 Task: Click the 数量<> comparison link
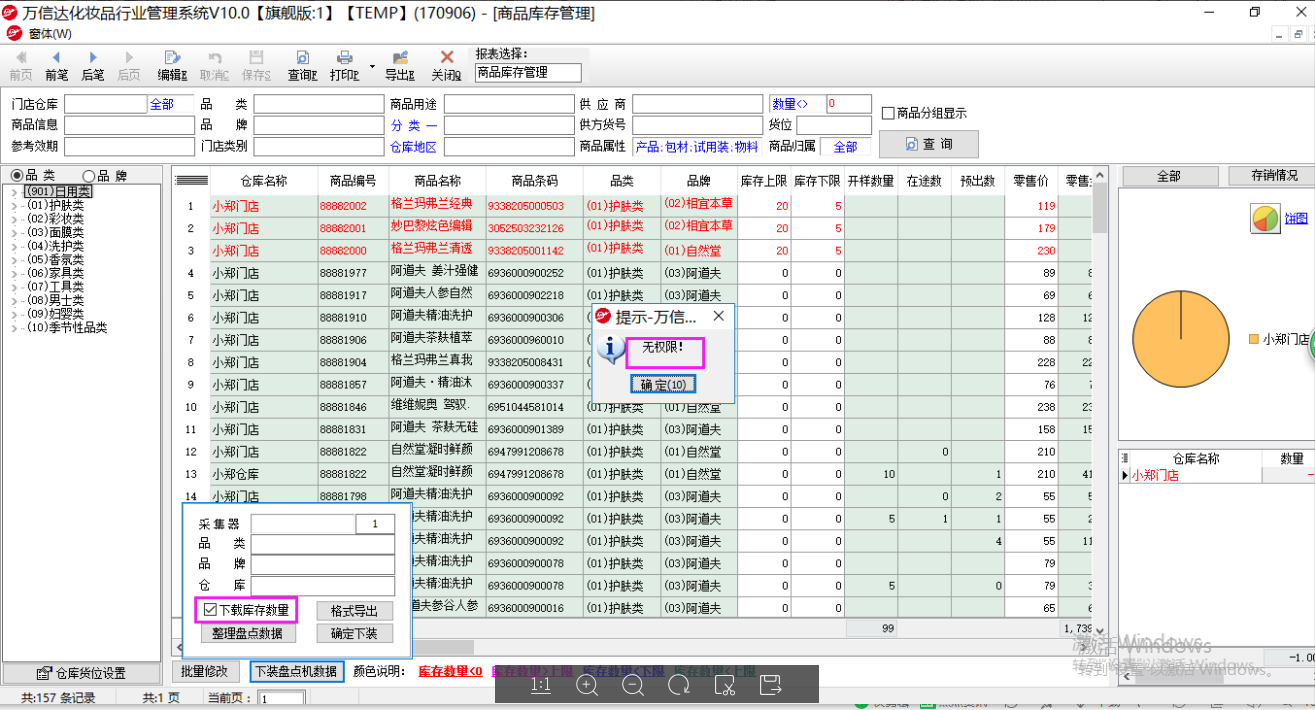click(x=790, y=104)
